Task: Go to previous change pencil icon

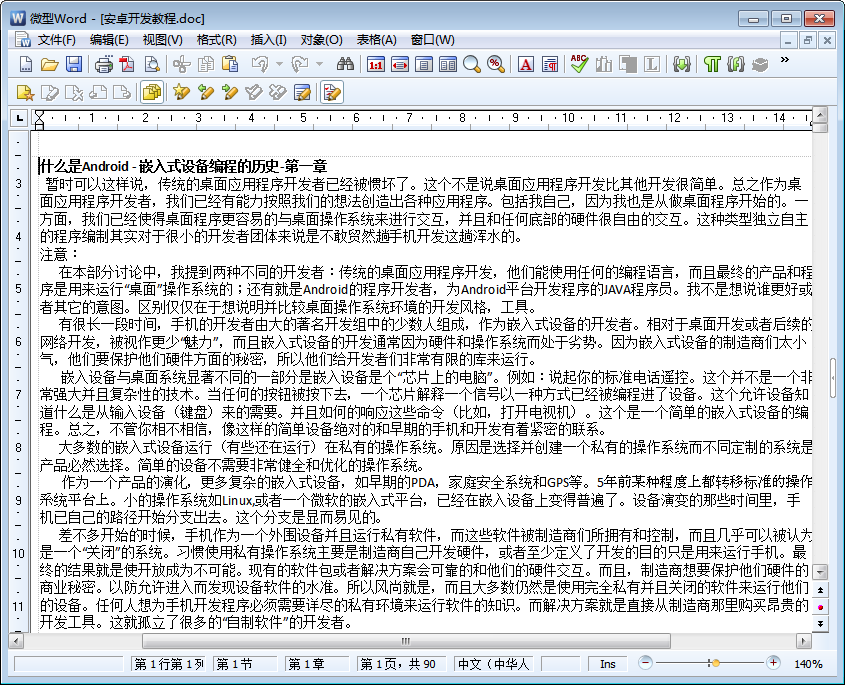Action: click(x=206, y=93)
